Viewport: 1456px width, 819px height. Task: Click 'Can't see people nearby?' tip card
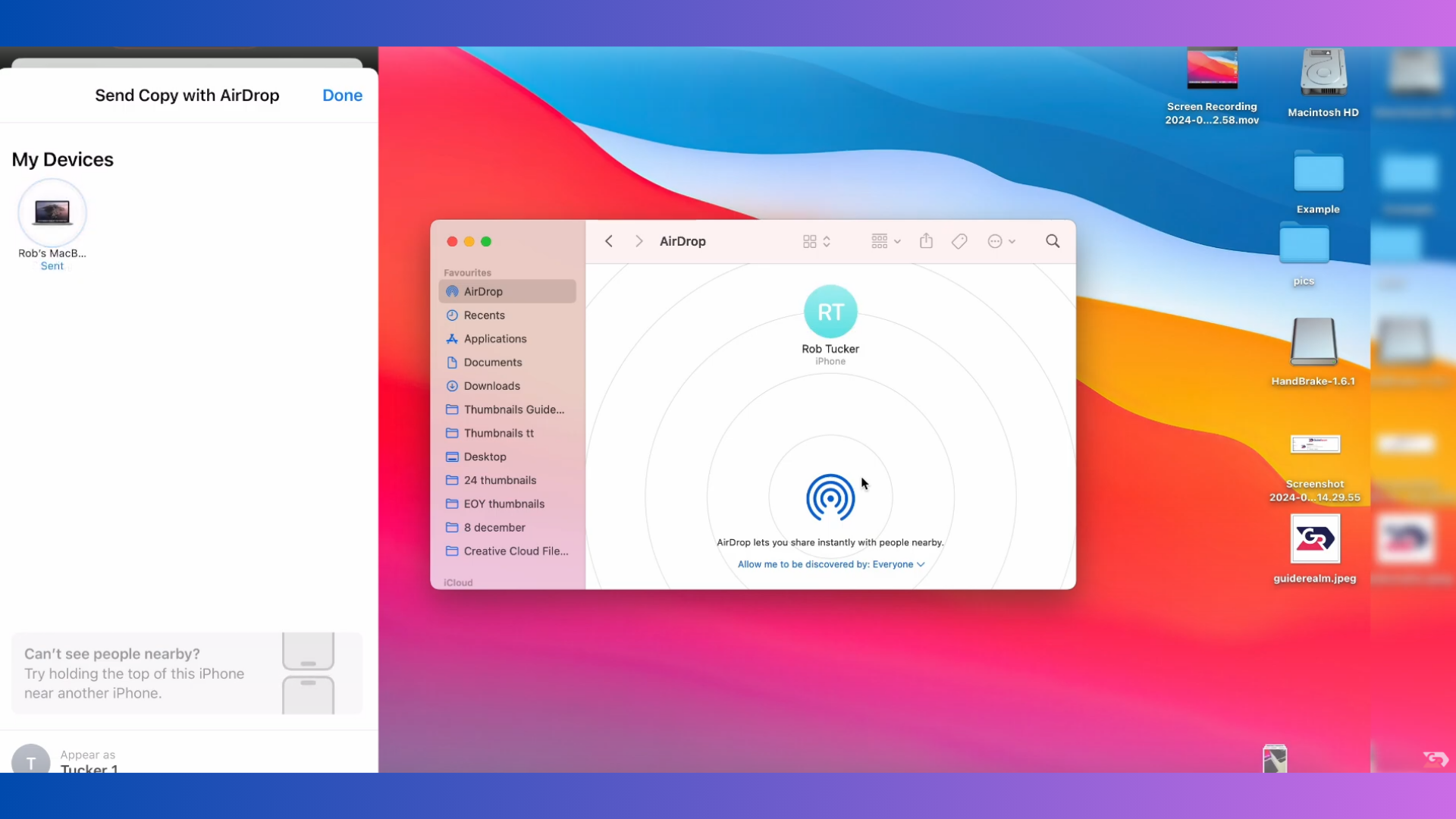(x=187, y=673)
